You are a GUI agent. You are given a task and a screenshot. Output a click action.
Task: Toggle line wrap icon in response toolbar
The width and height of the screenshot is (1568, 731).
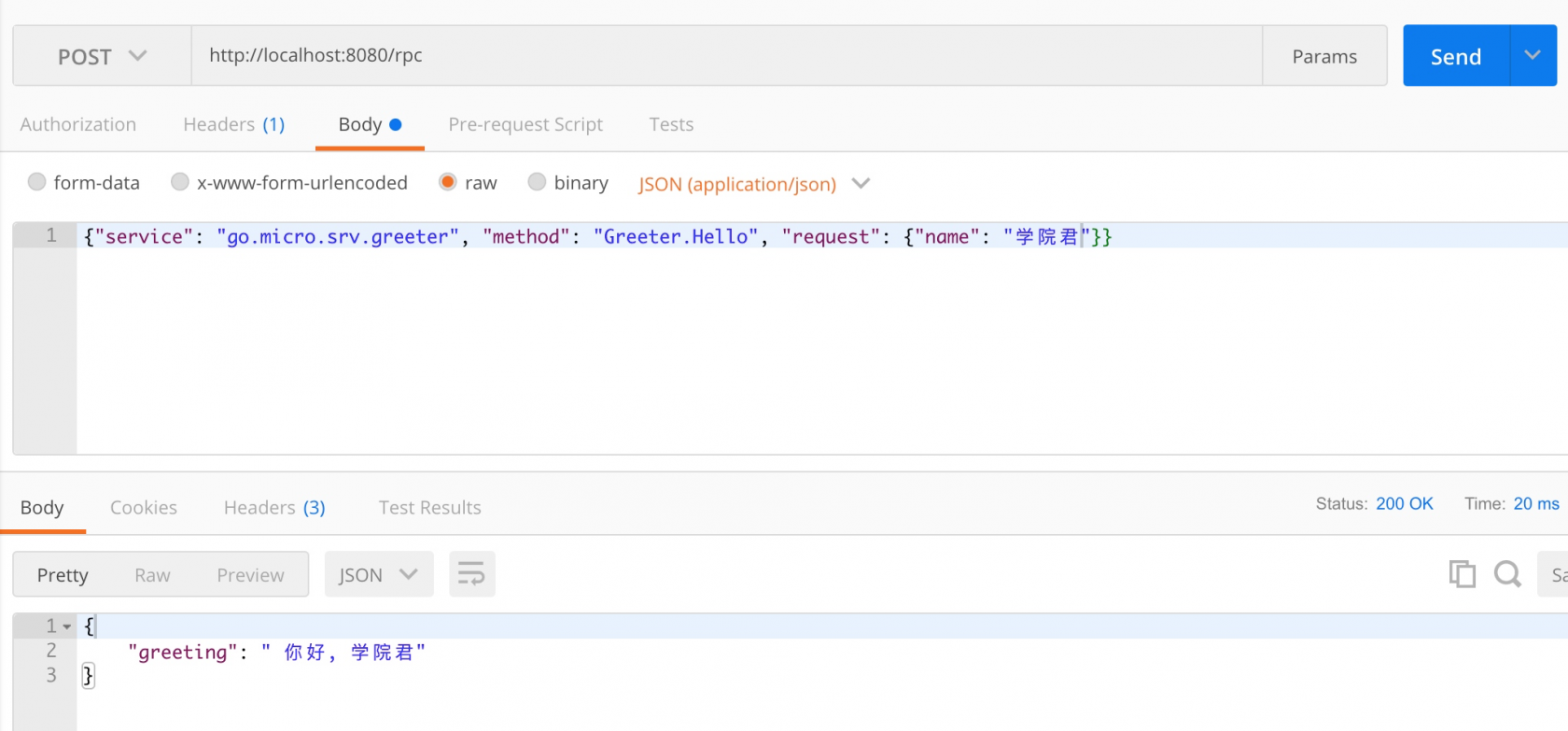click(x=471, y=574)
